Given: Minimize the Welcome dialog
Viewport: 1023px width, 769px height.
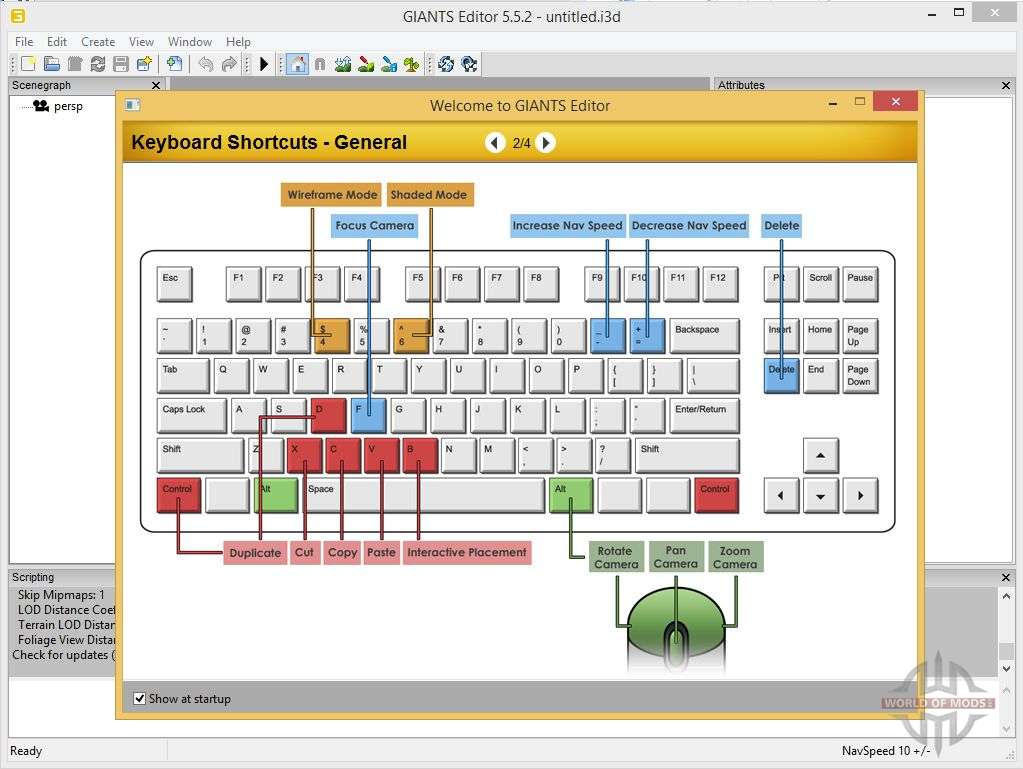Looking at the screenshot, I should click(x=832, y=102).
